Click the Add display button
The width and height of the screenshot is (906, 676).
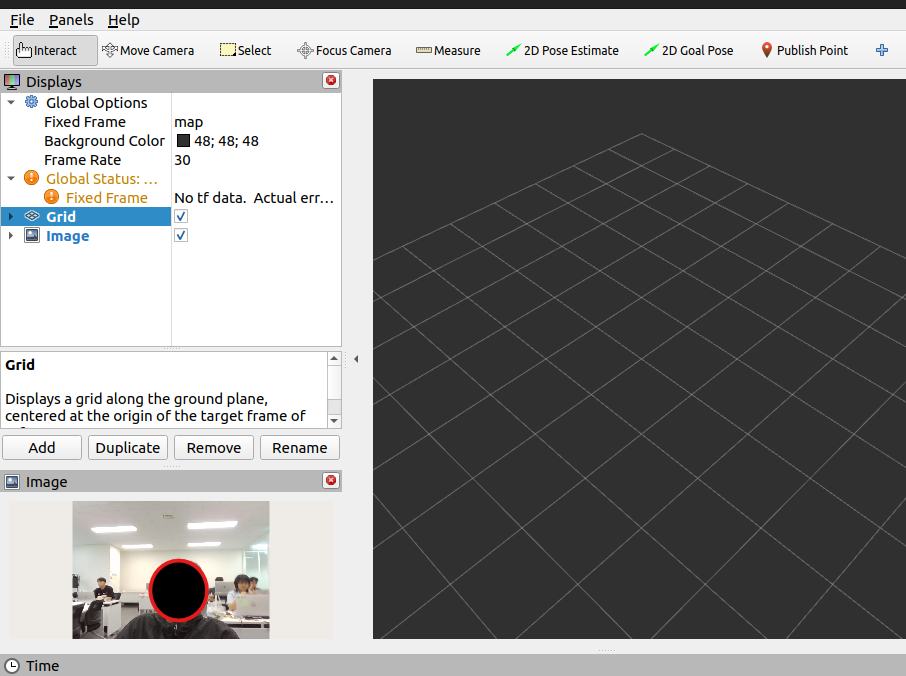tap(42, 448)
